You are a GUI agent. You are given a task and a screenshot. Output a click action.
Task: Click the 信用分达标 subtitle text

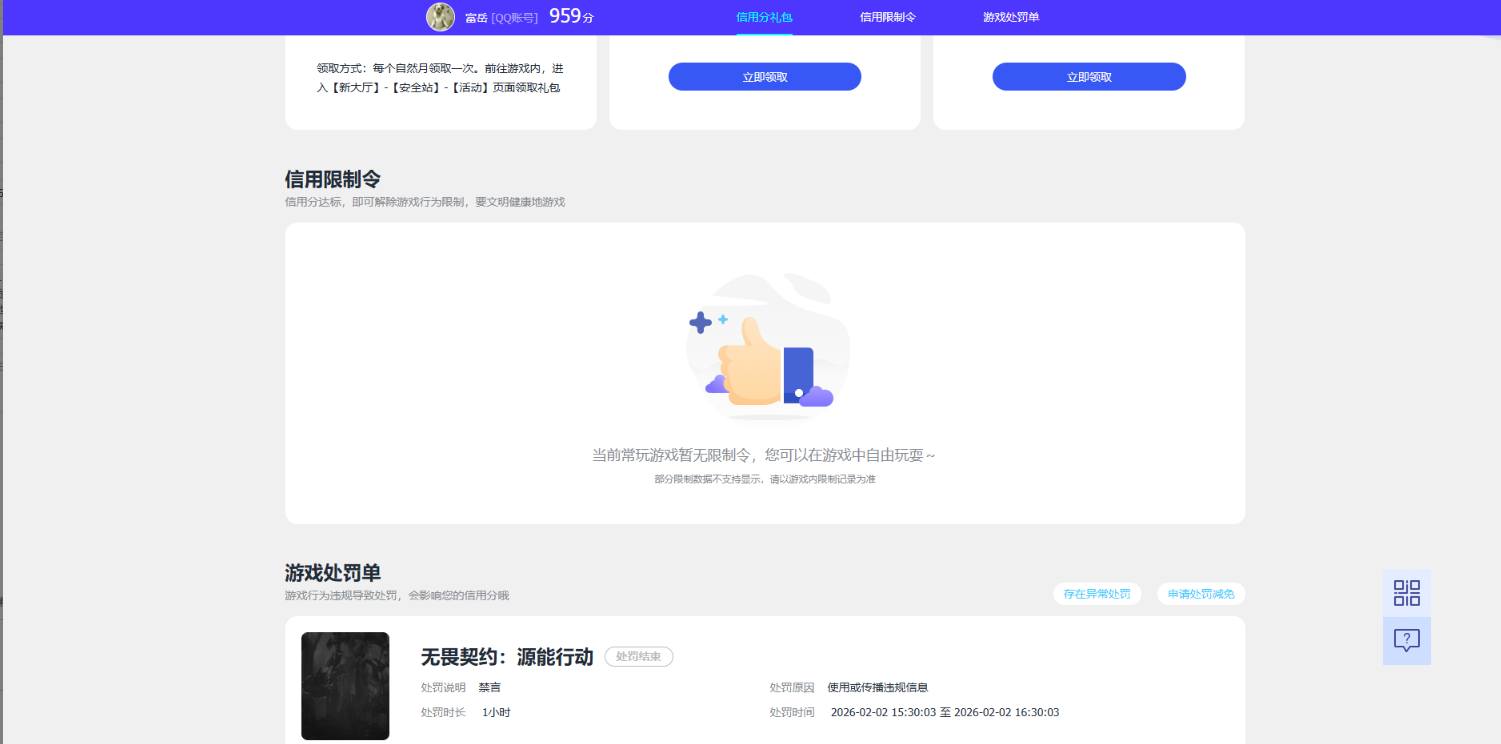425,202
